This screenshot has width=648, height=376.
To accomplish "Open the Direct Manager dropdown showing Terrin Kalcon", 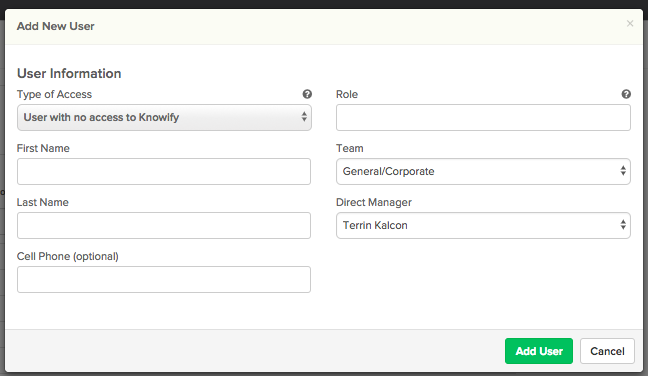I will pyautogui.click(x=483, y=226).
